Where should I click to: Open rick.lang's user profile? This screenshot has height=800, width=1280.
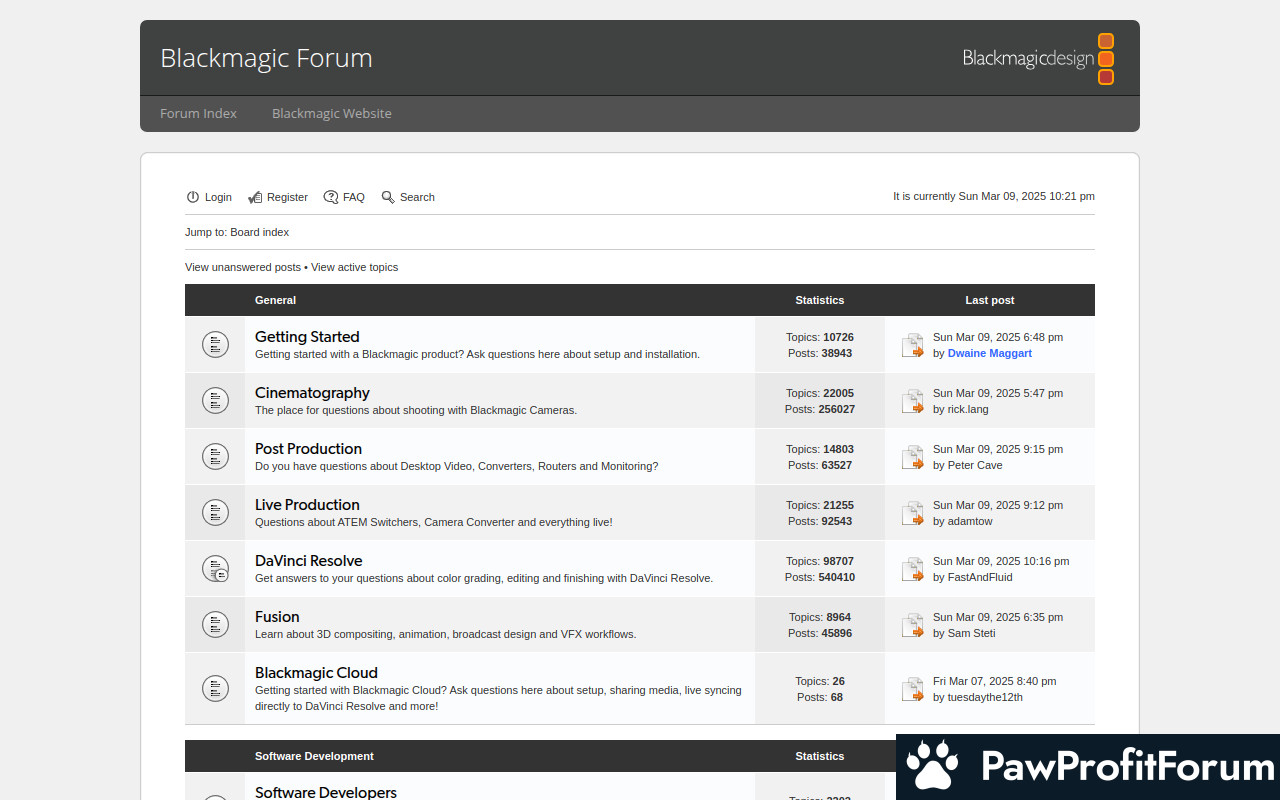click(968, 409)
